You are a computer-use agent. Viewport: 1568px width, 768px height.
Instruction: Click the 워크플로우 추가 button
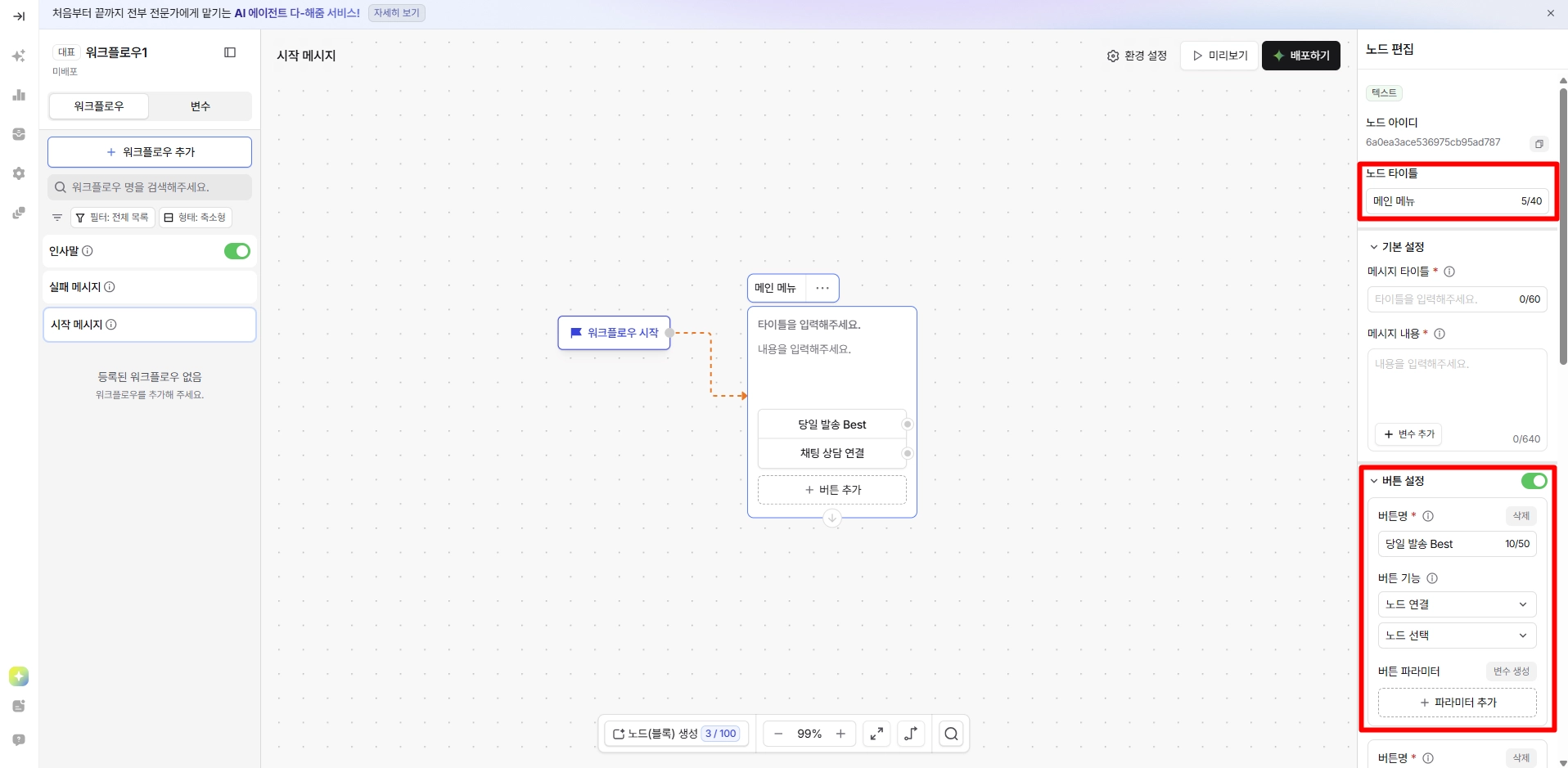[150, 152]
